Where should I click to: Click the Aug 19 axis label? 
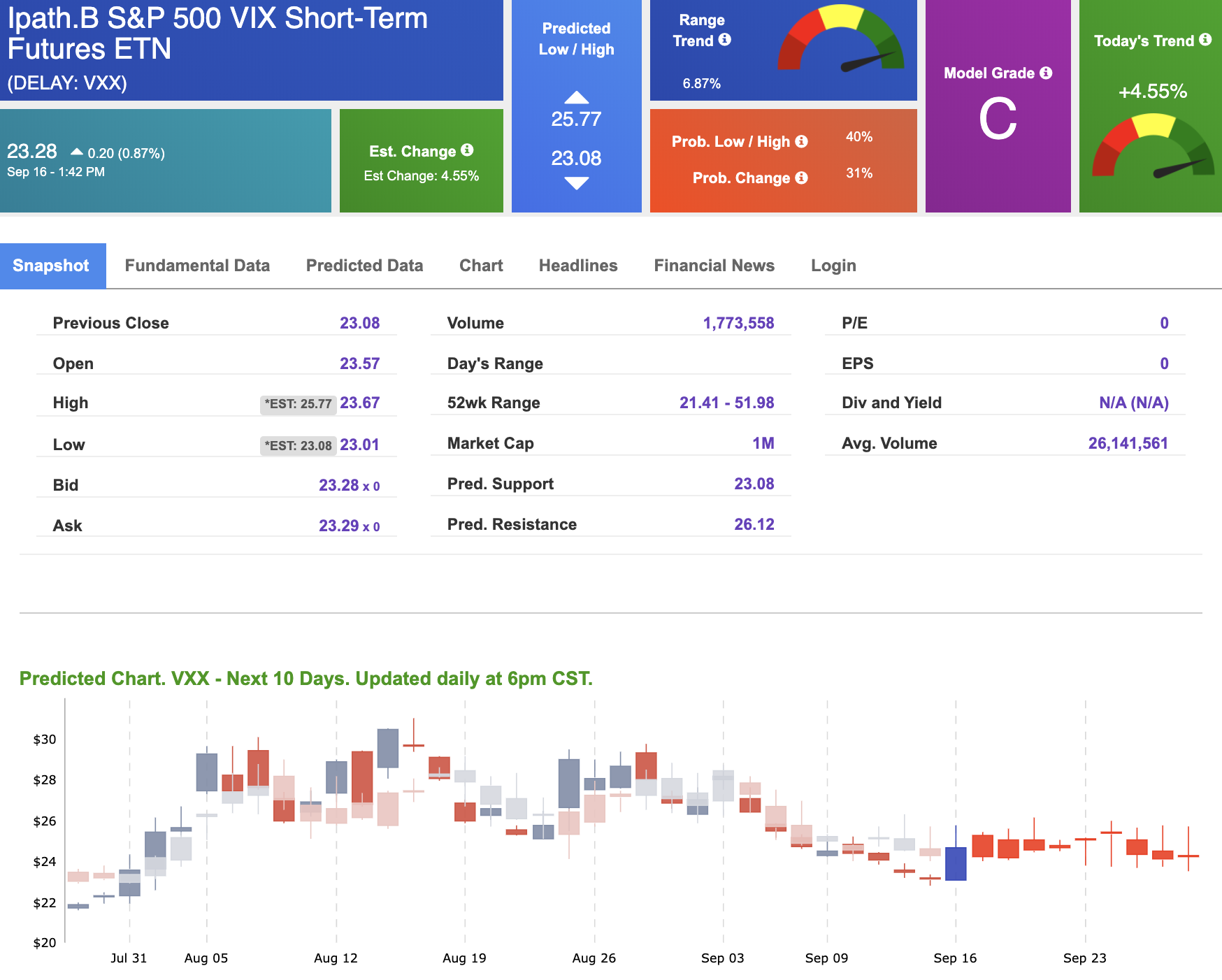click(464, 958)
